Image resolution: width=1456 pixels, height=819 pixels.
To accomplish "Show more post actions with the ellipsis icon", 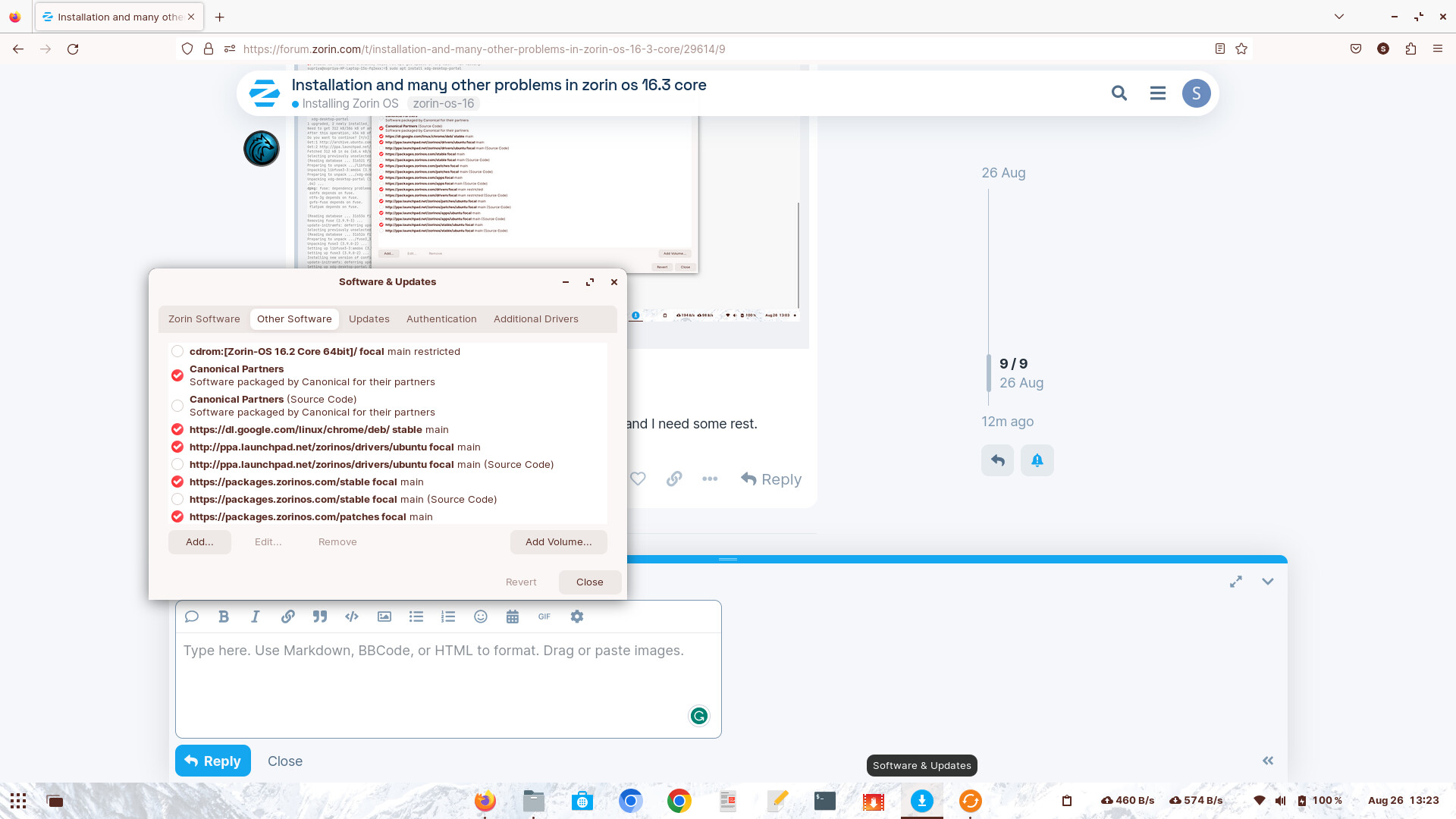I will (x=710, y=479).
